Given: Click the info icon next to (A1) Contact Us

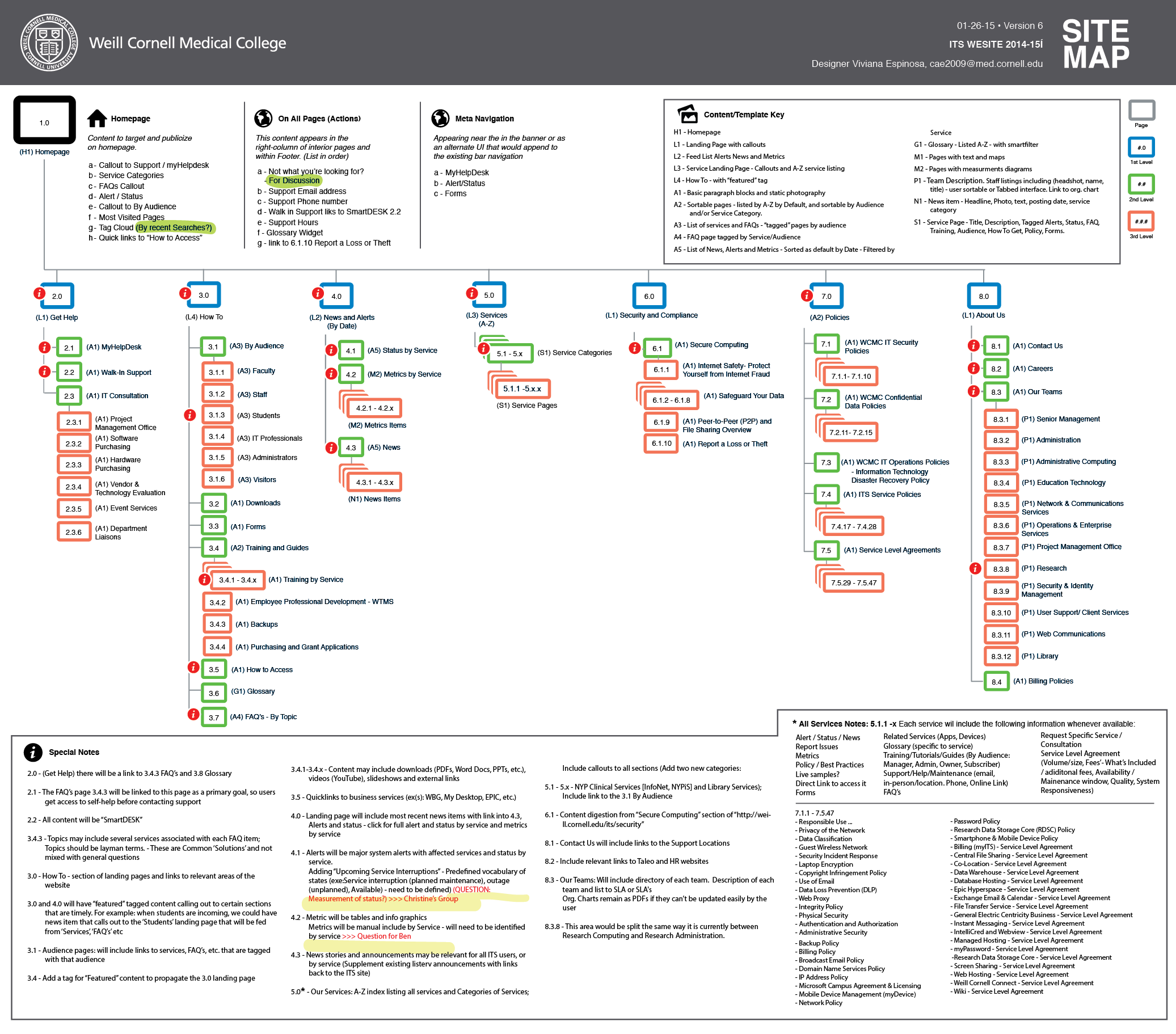Looking at the screenshot, I should pyautogui.click(x=974, y=345).
